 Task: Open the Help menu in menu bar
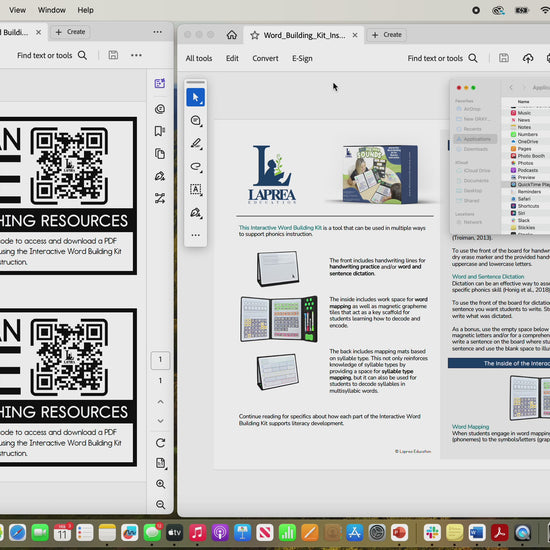click(85, 10)
